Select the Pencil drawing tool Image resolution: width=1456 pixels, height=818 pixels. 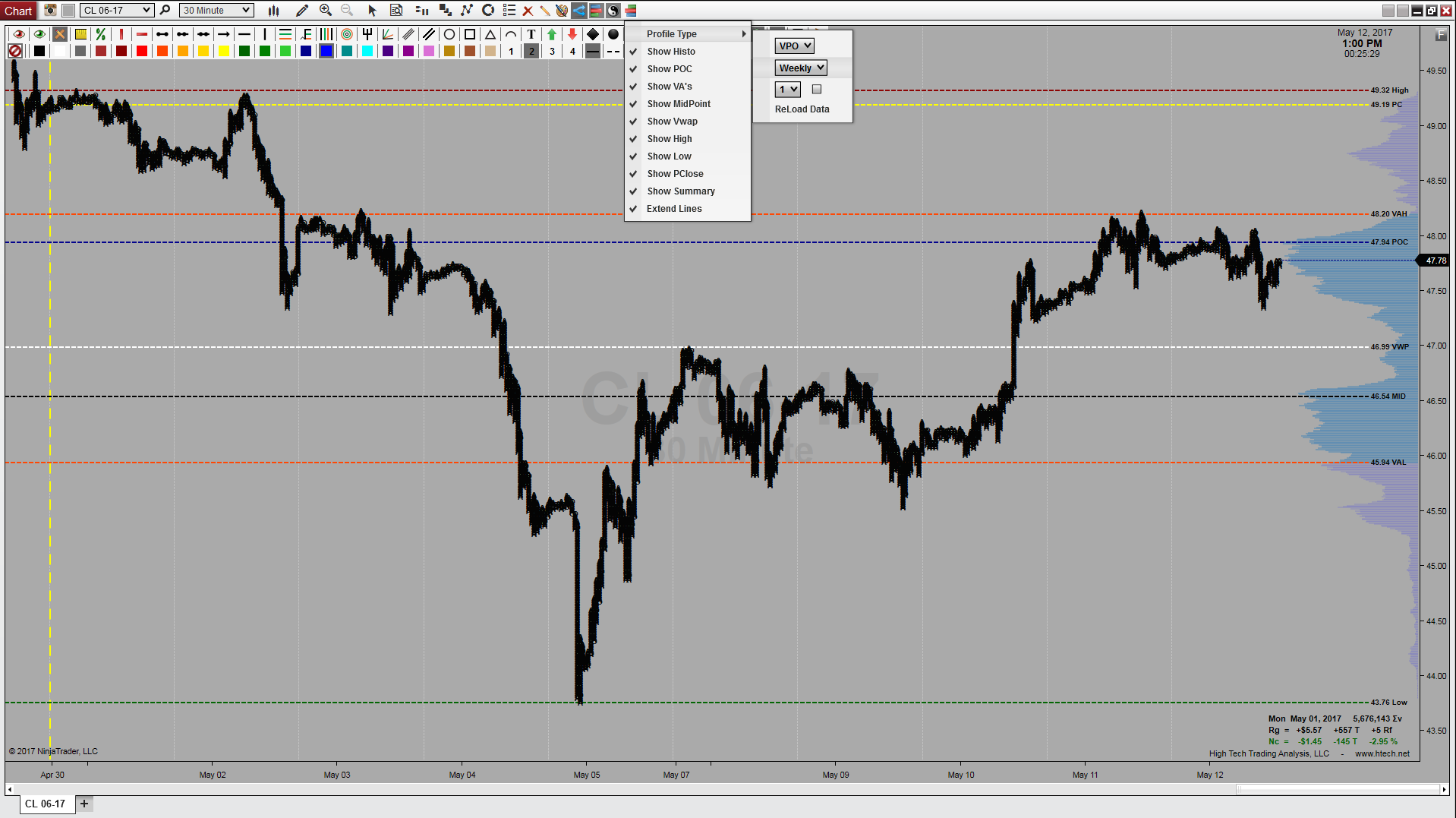click(x=302, y=10)
